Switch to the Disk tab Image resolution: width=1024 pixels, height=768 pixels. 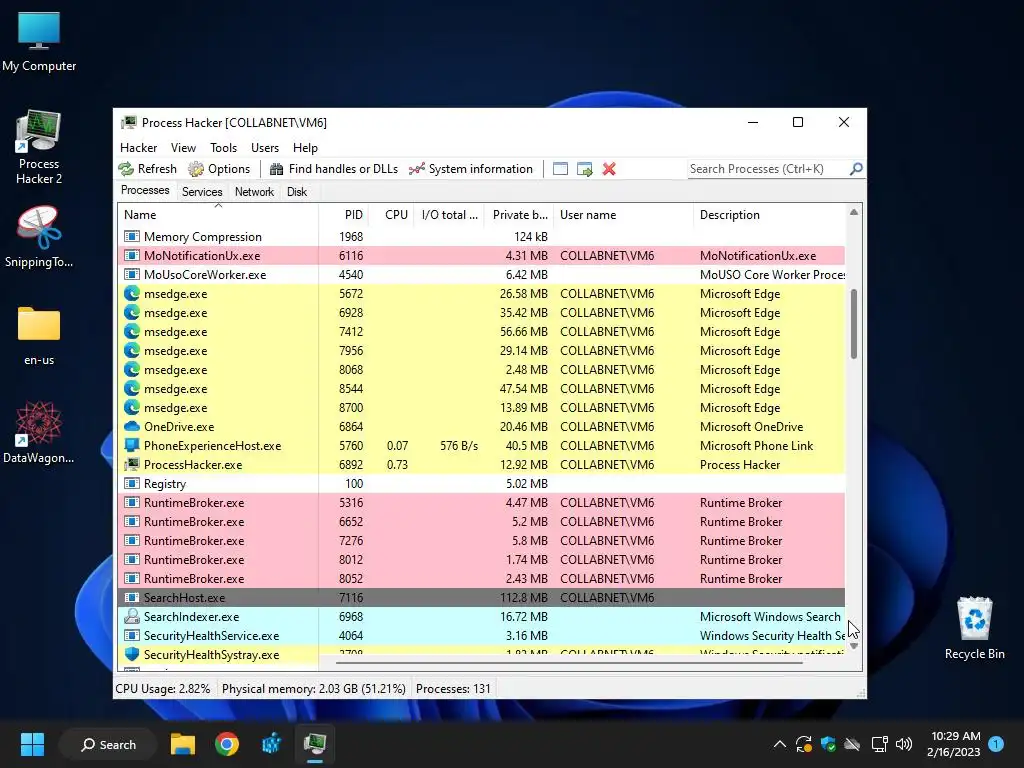coord(296,192)
